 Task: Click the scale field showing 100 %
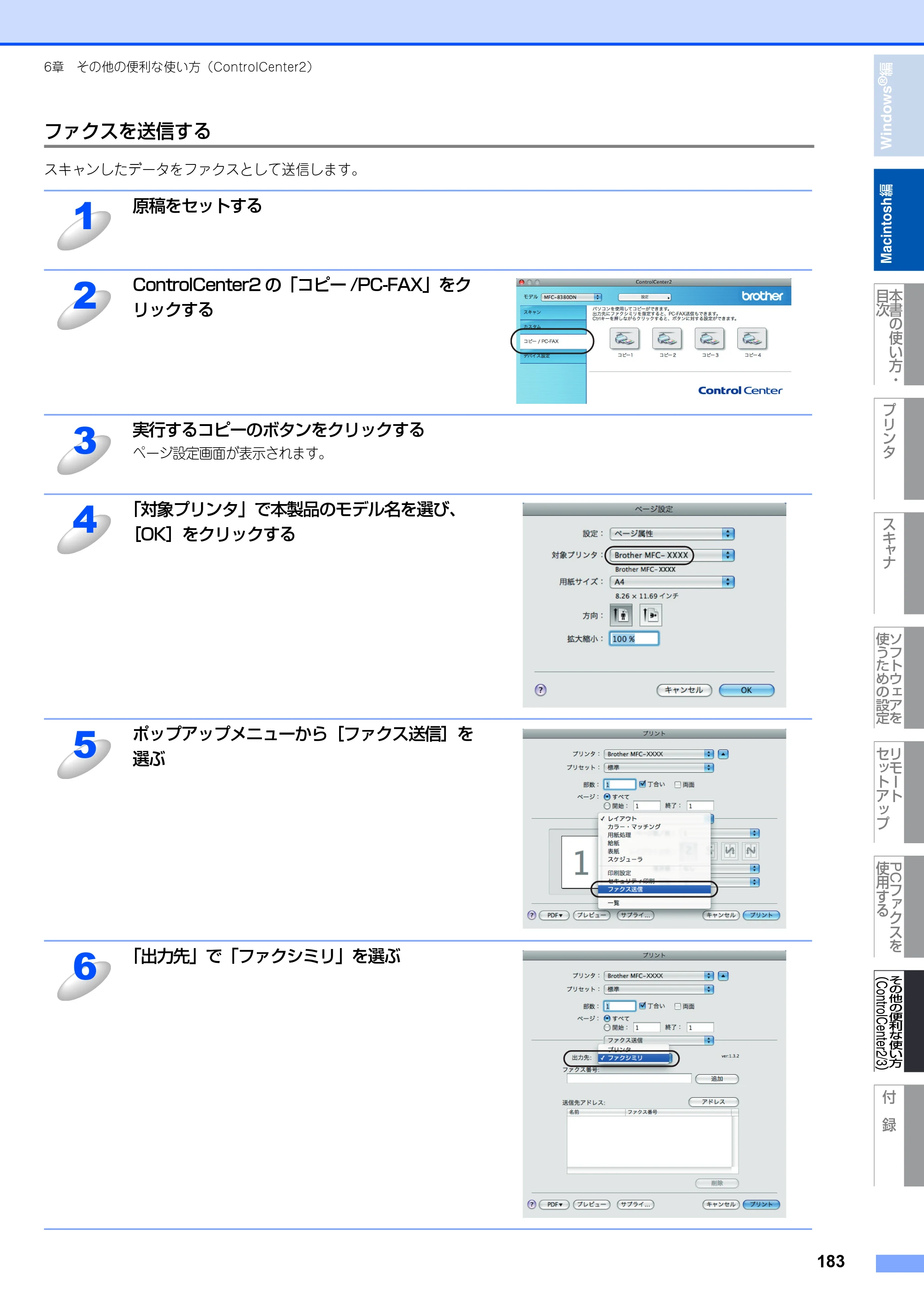coord(634,639)
